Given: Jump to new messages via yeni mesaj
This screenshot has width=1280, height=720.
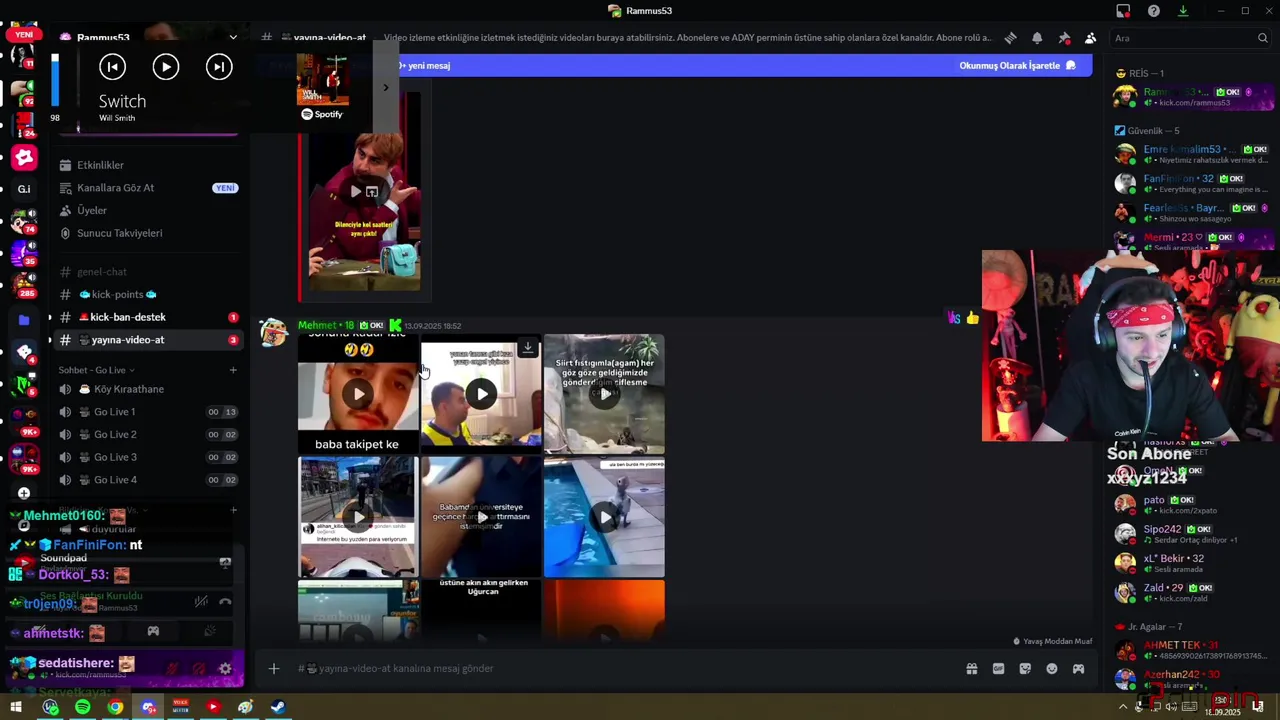Looking at the screenshot, I should click(427, 66).
